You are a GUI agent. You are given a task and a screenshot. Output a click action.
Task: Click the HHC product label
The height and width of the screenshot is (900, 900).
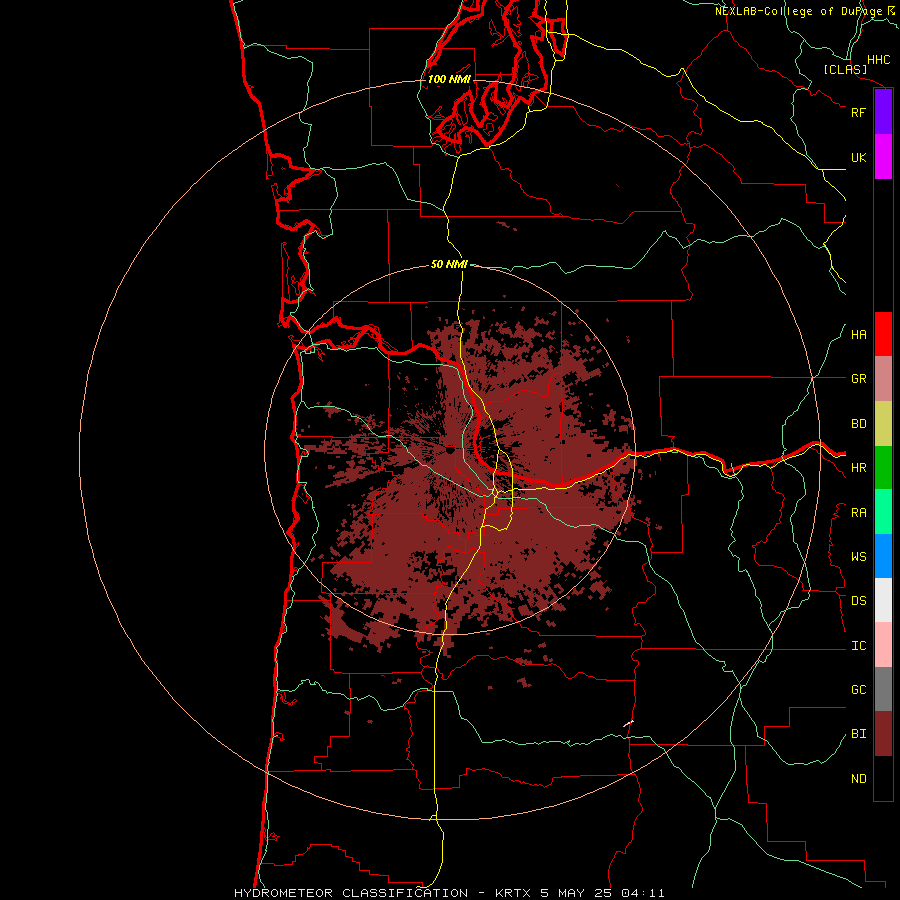[x=878, y=60]
